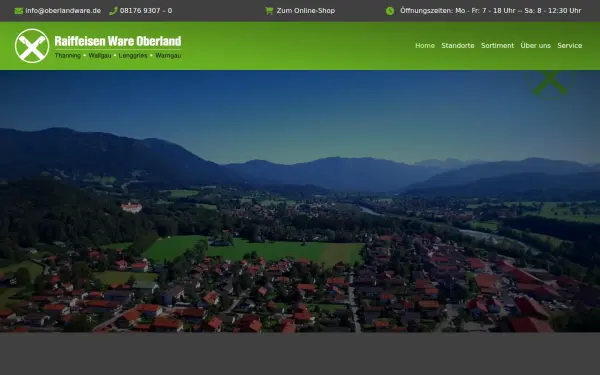Open the Zum Online-Shop link
This screenshot has width=600, height=375.
306,11
